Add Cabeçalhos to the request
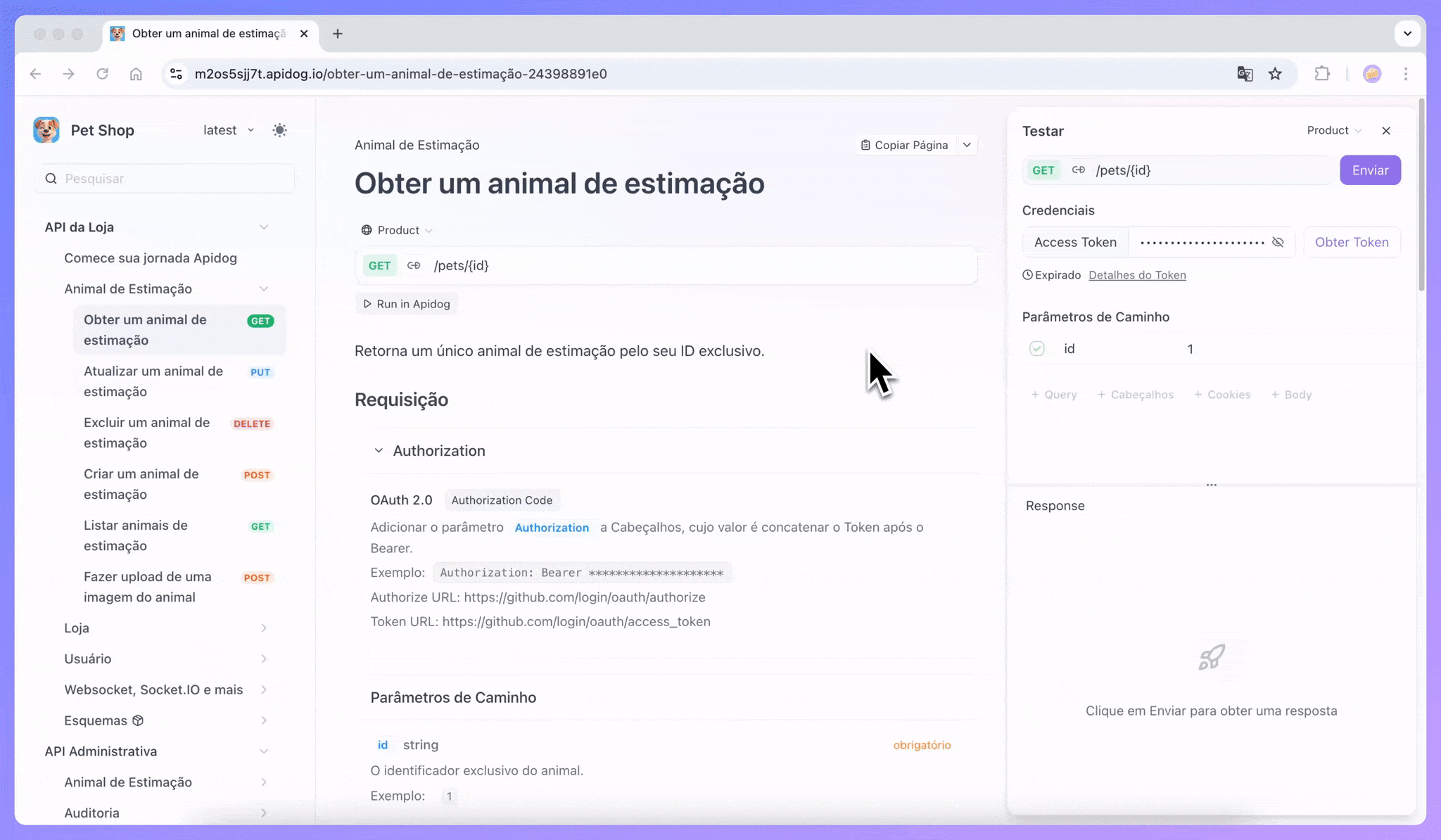This screenshot has height=840, width=1441. 1136,395
